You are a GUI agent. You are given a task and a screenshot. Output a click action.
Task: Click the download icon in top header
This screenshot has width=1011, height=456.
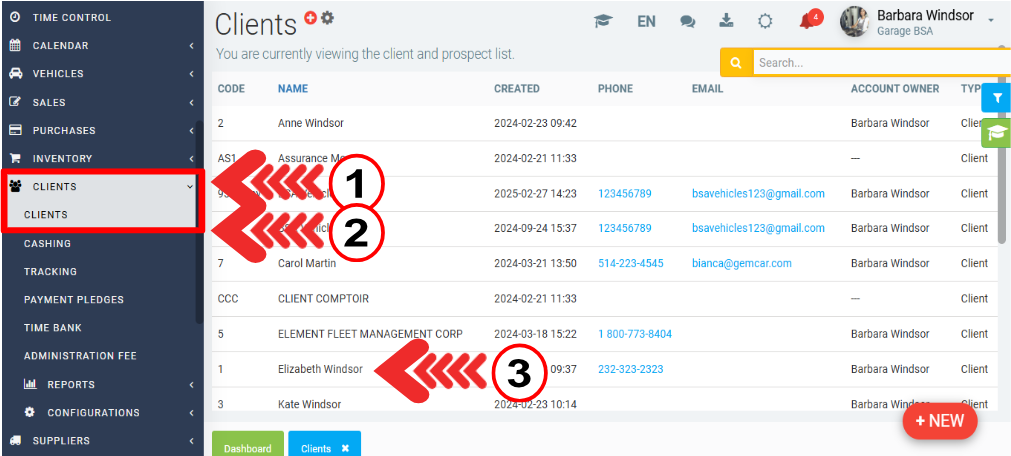coord(727,21)
